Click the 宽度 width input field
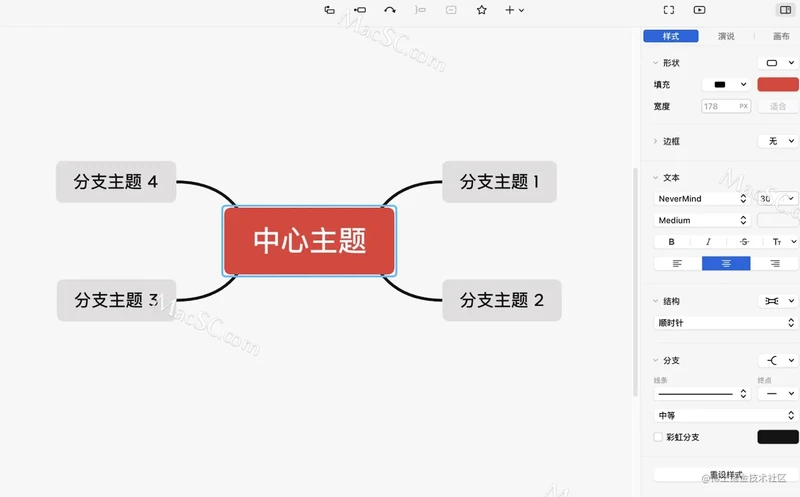 tap(726, 106)
